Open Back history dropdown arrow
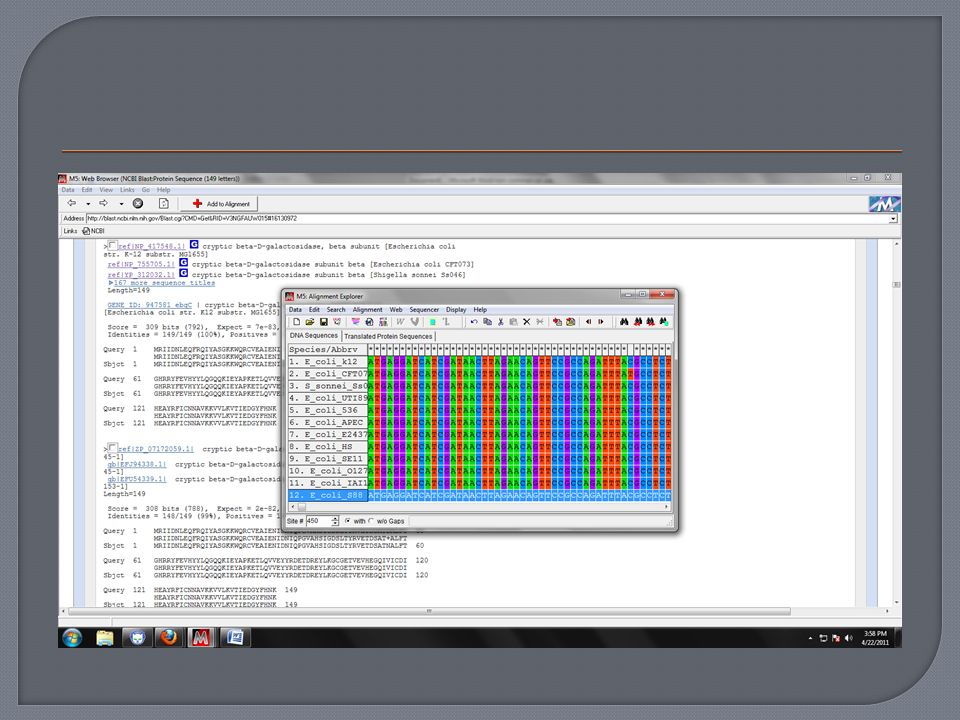This screenshot has width=960, height=720. pyautogui.click(x=88, y=204)
